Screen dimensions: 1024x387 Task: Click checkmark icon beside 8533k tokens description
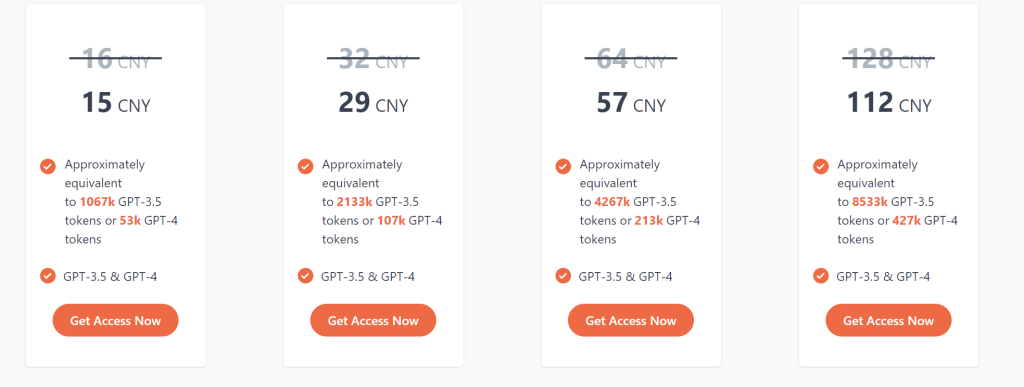coord(821,166)
